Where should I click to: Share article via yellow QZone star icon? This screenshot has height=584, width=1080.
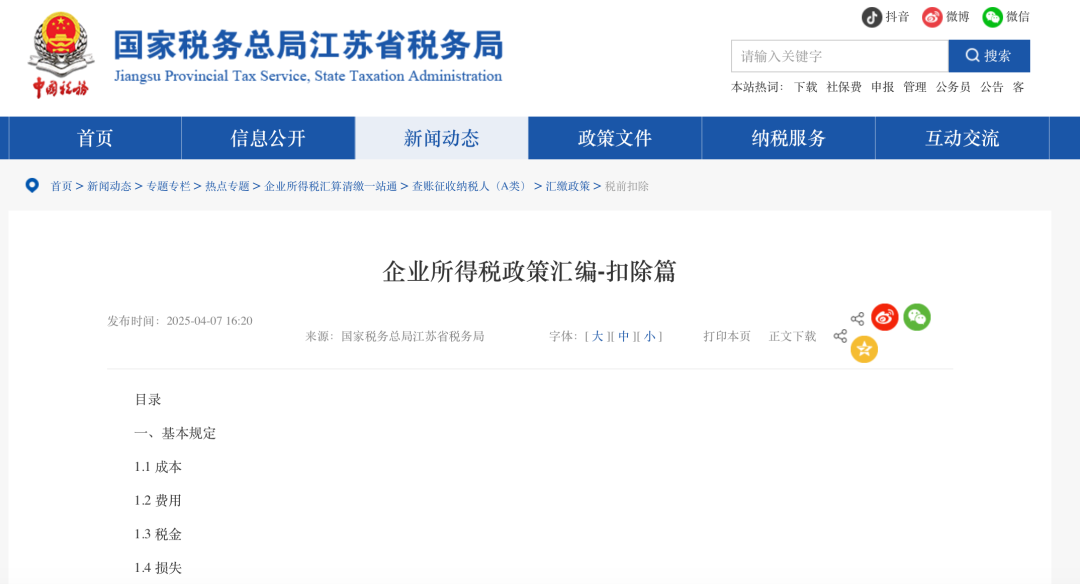coord(864,349)
